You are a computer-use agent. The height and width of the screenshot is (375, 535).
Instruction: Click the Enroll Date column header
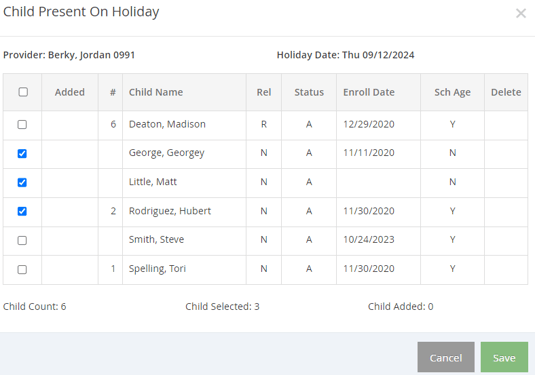[368, 92]
